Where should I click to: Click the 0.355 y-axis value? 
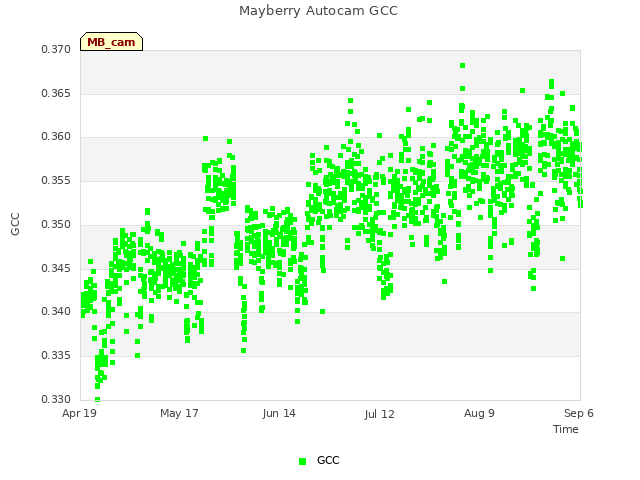(x=56, y=180)
